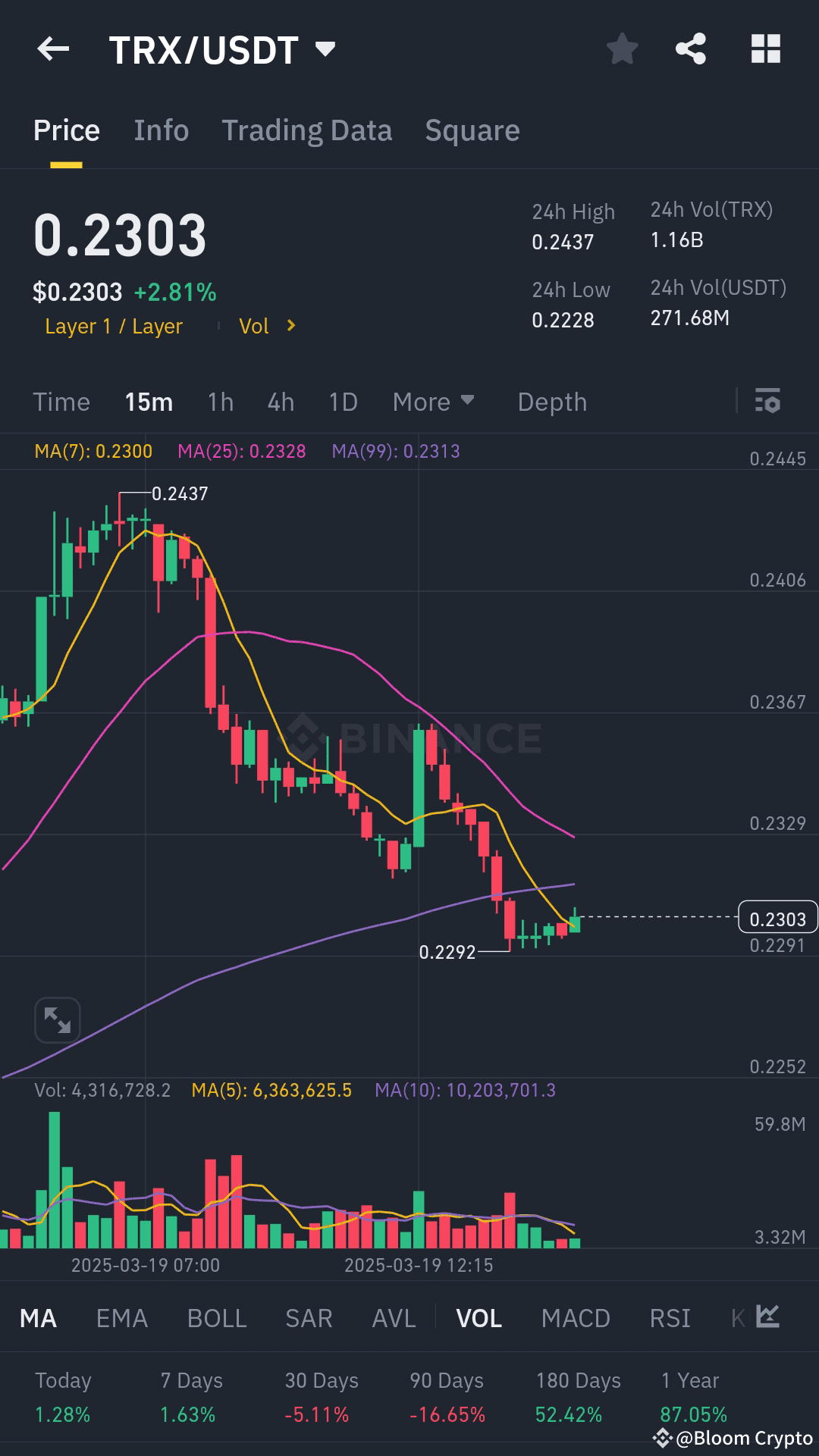The height and width of the screenshot is (1456, 819).
Task: Click the 1 Year performance percentage
Action: tap(692, 1414)
